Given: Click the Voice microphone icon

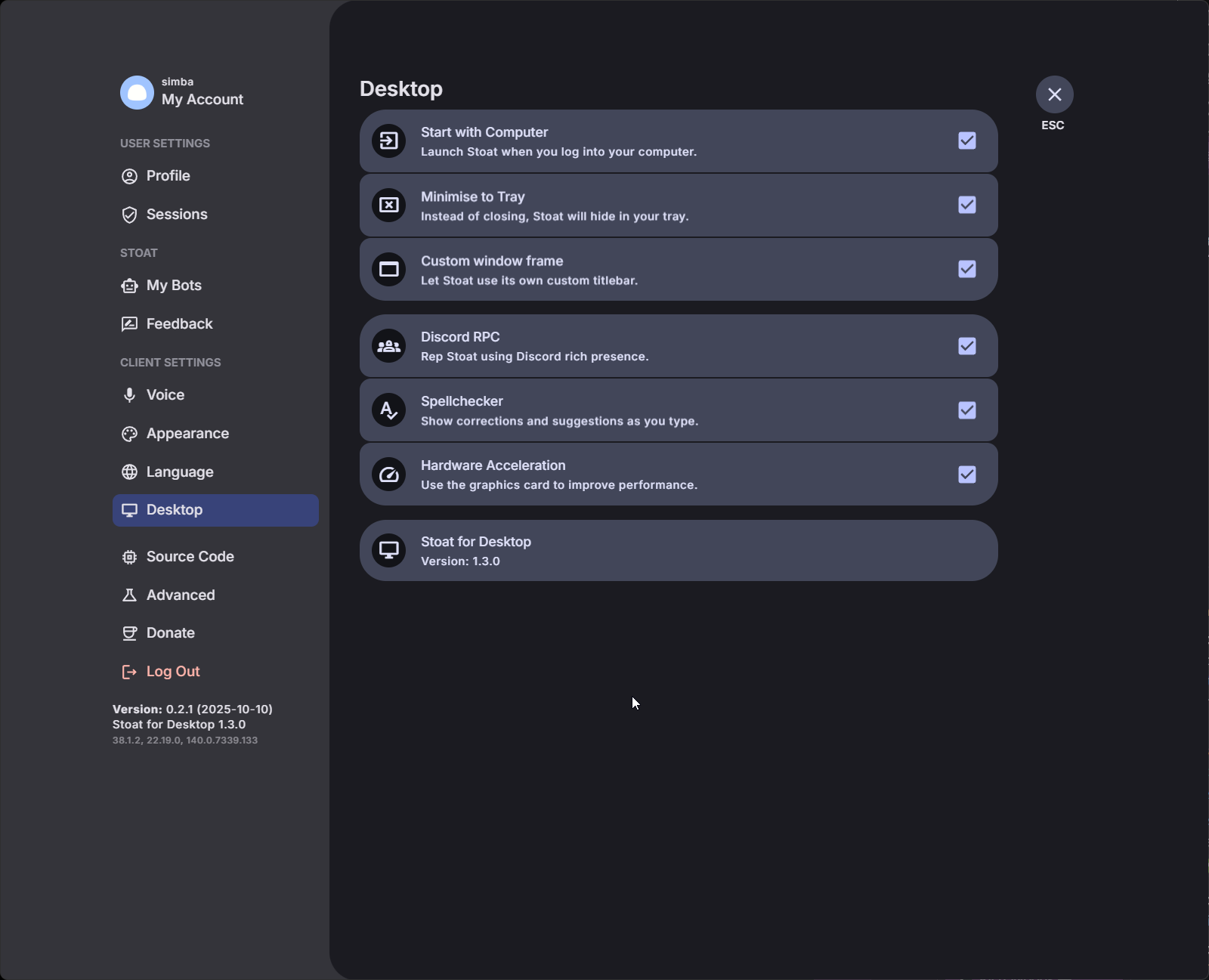Looking at the screenshot, I should [130, 395].
